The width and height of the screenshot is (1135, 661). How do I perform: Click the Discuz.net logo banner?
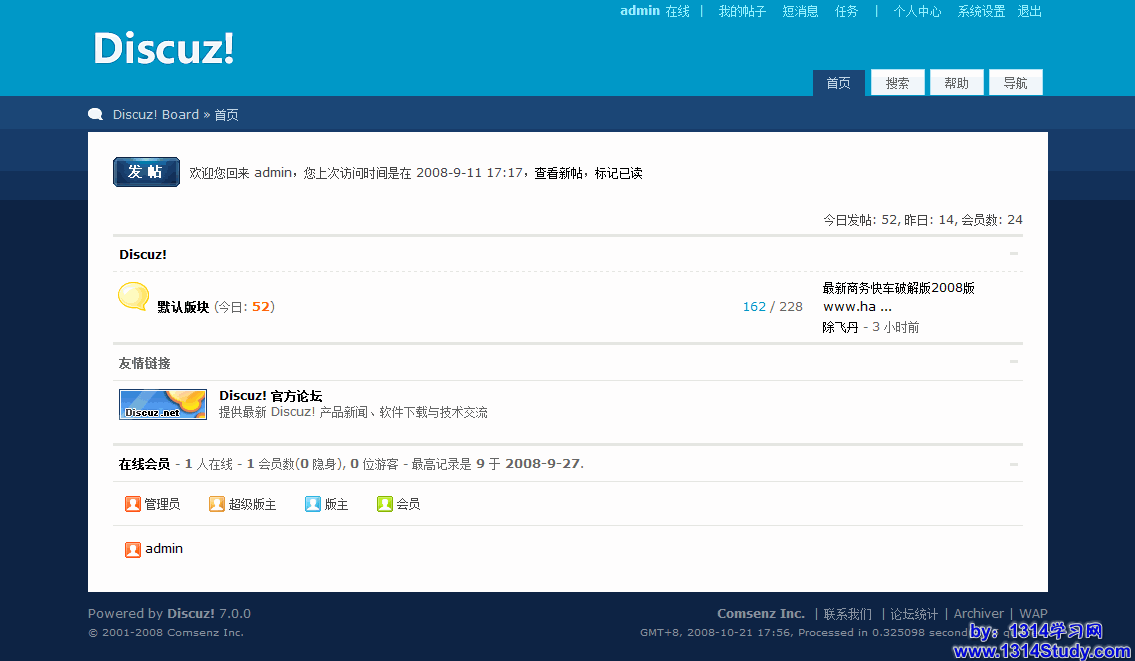point(163,404)
